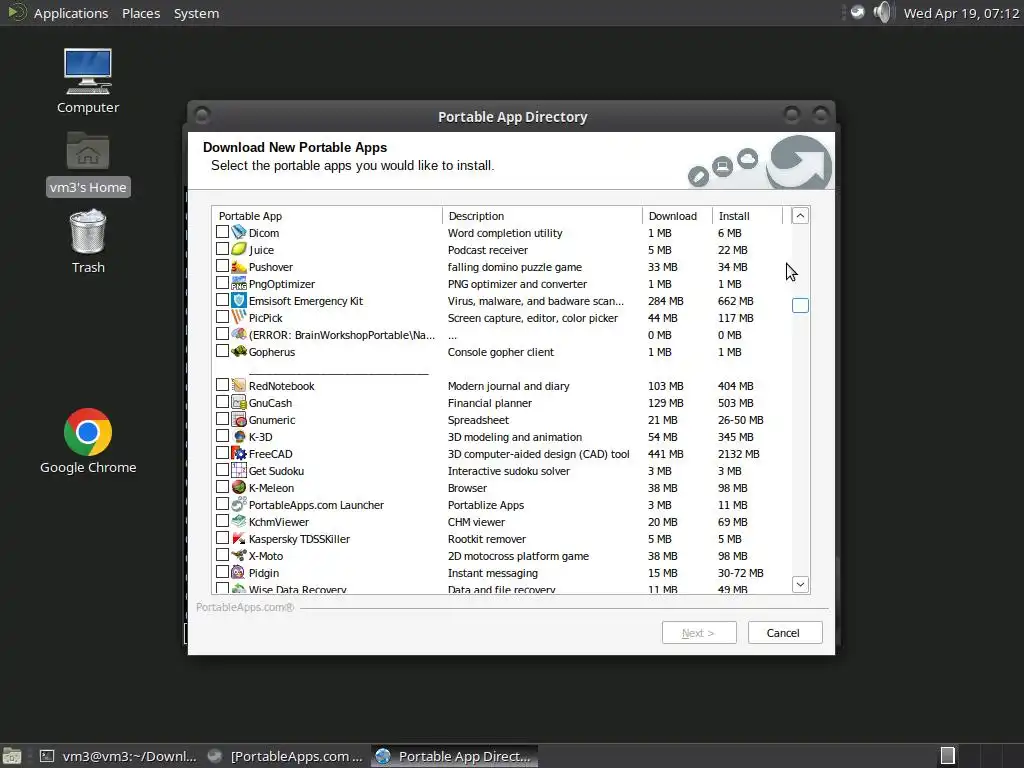
Task: Click the GnuCash app icon
Action: [239, 402]
